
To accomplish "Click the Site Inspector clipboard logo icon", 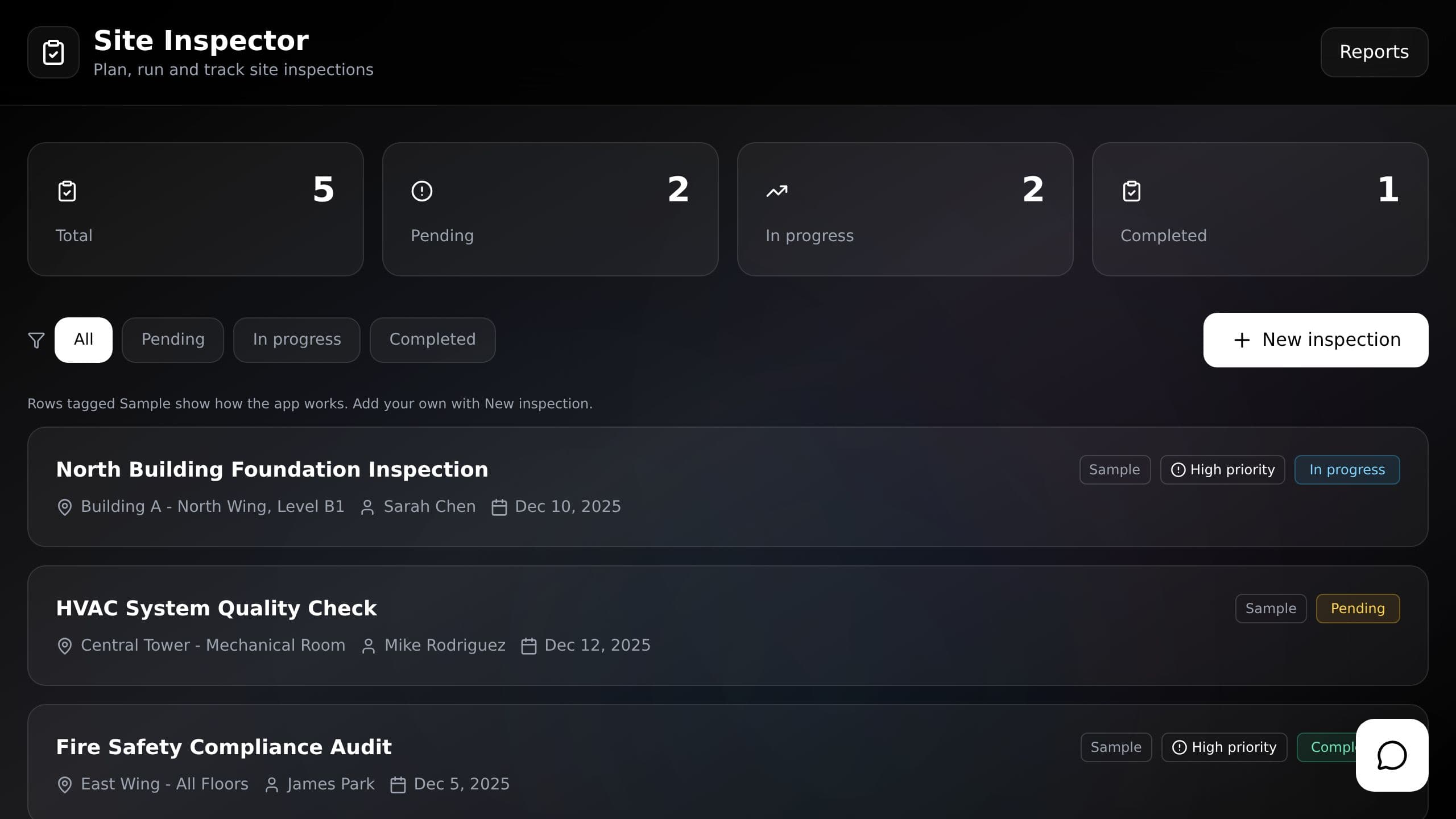I will pyautogui.click(x=53, y=52).
